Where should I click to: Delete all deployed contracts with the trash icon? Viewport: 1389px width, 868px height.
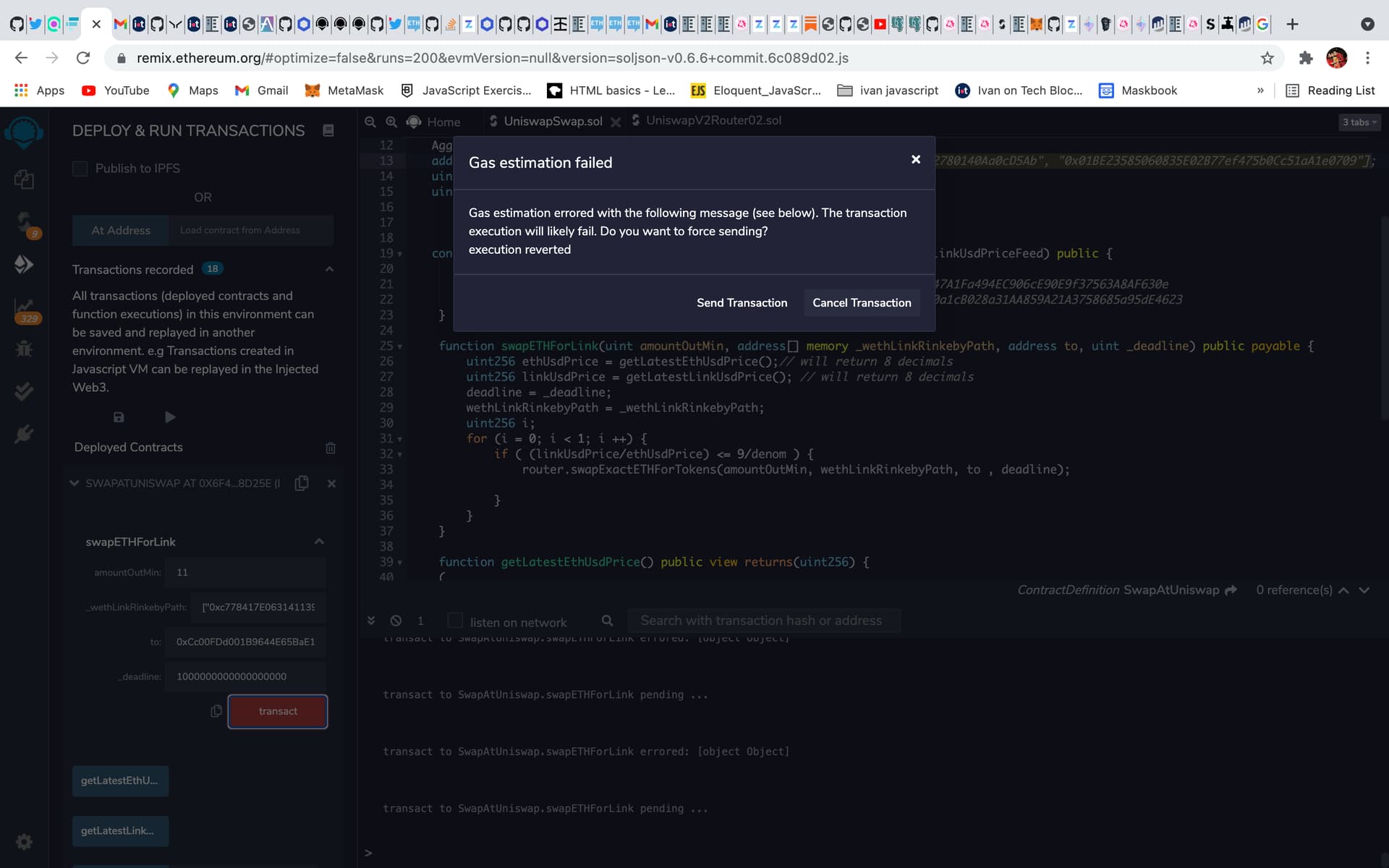[x=331, y=448]
